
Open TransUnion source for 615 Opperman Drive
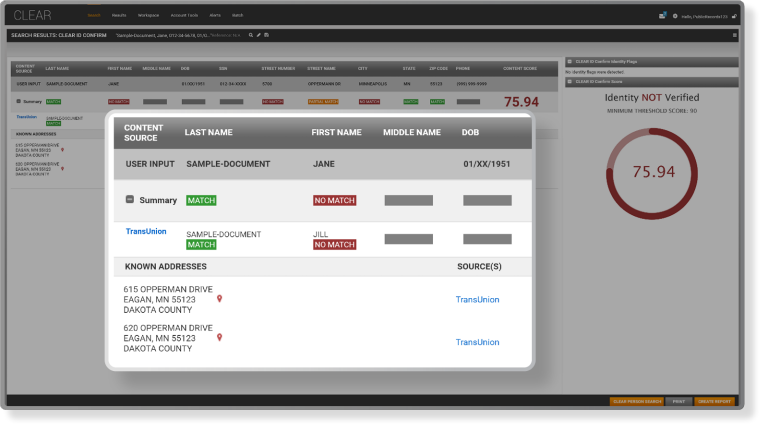point(477,299)
